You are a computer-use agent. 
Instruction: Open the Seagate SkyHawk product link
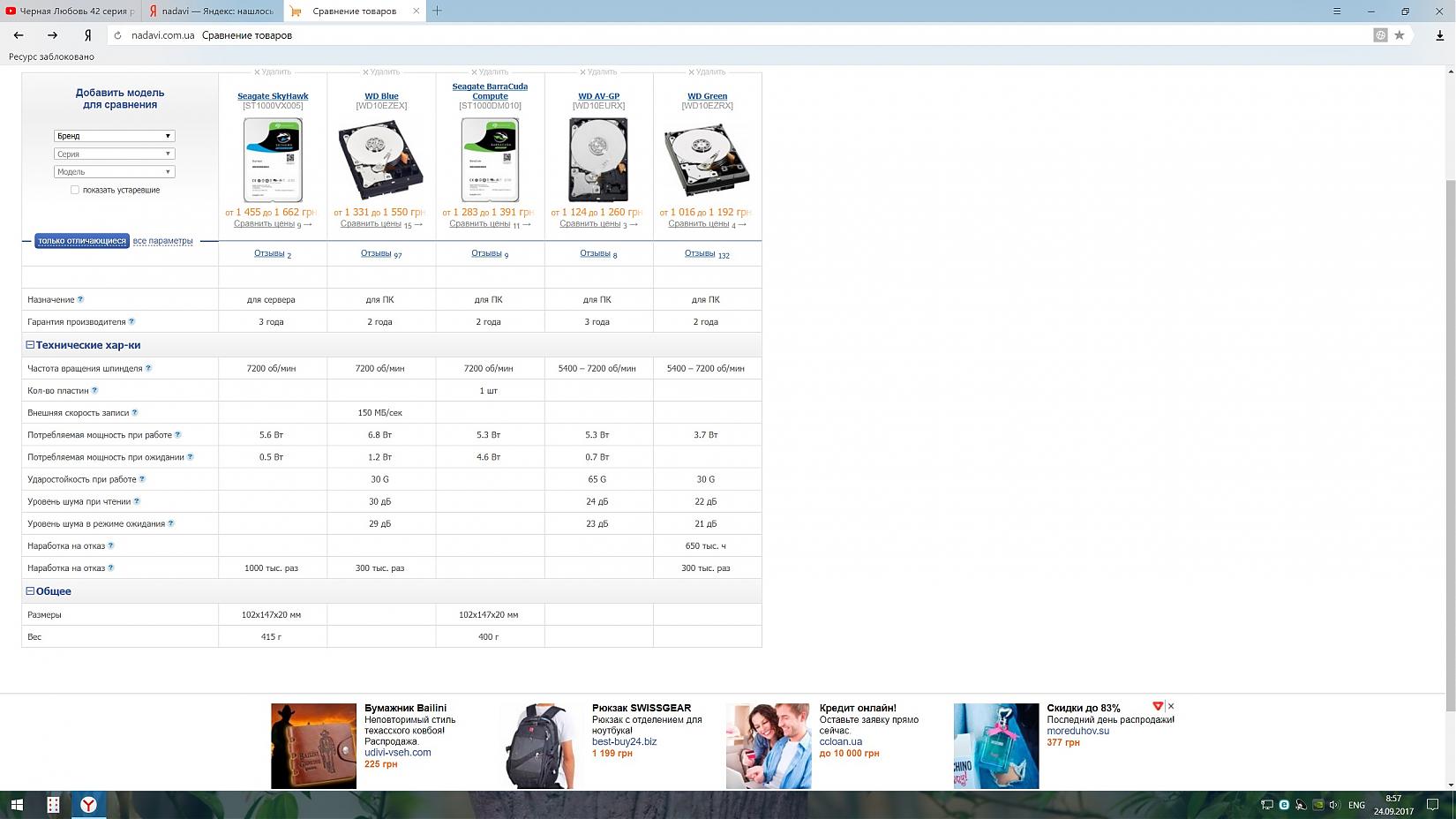273,96
